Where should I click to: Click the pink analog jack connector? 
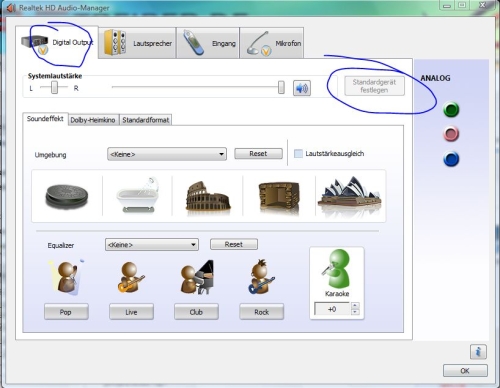point(451,134)
